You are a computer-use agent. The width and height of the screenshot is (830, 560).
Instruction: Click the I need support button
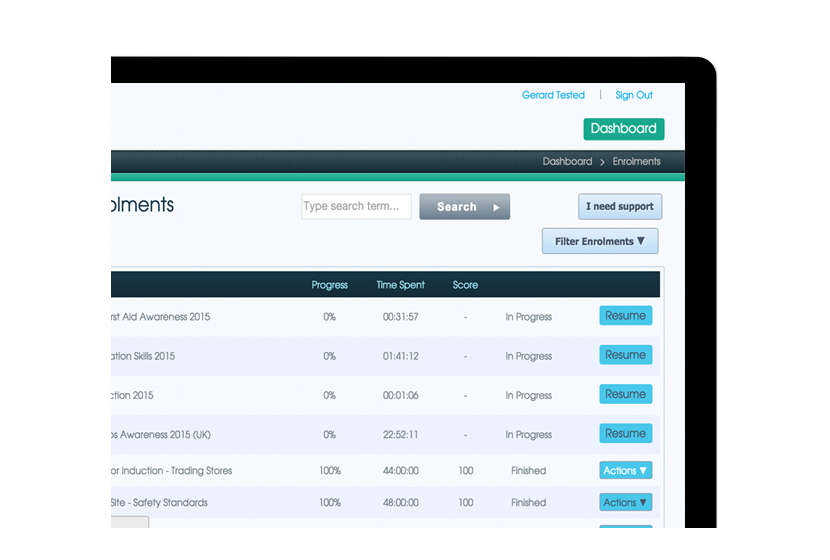[619, 207]
